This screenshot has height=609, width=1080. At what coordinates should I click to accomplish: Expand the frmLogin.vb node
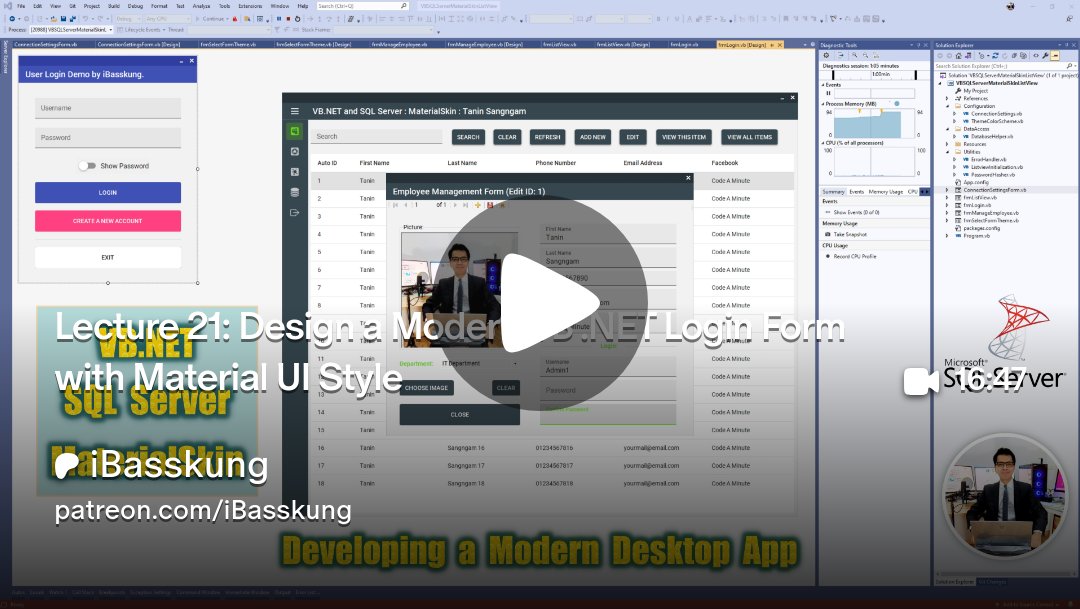pyautogui.click(x=948, y=205)
